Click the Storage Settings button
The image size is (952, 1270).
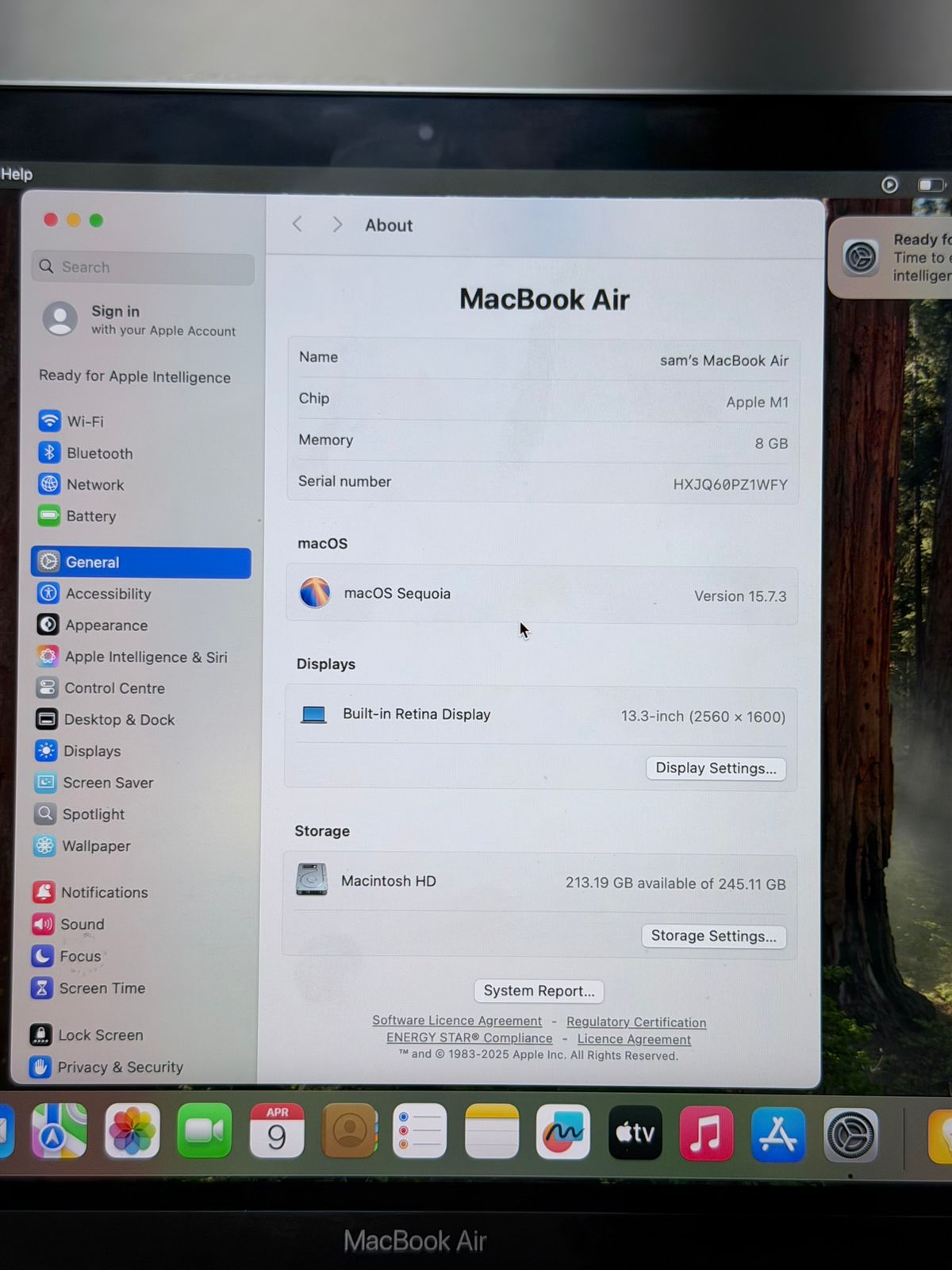(714, 936)
